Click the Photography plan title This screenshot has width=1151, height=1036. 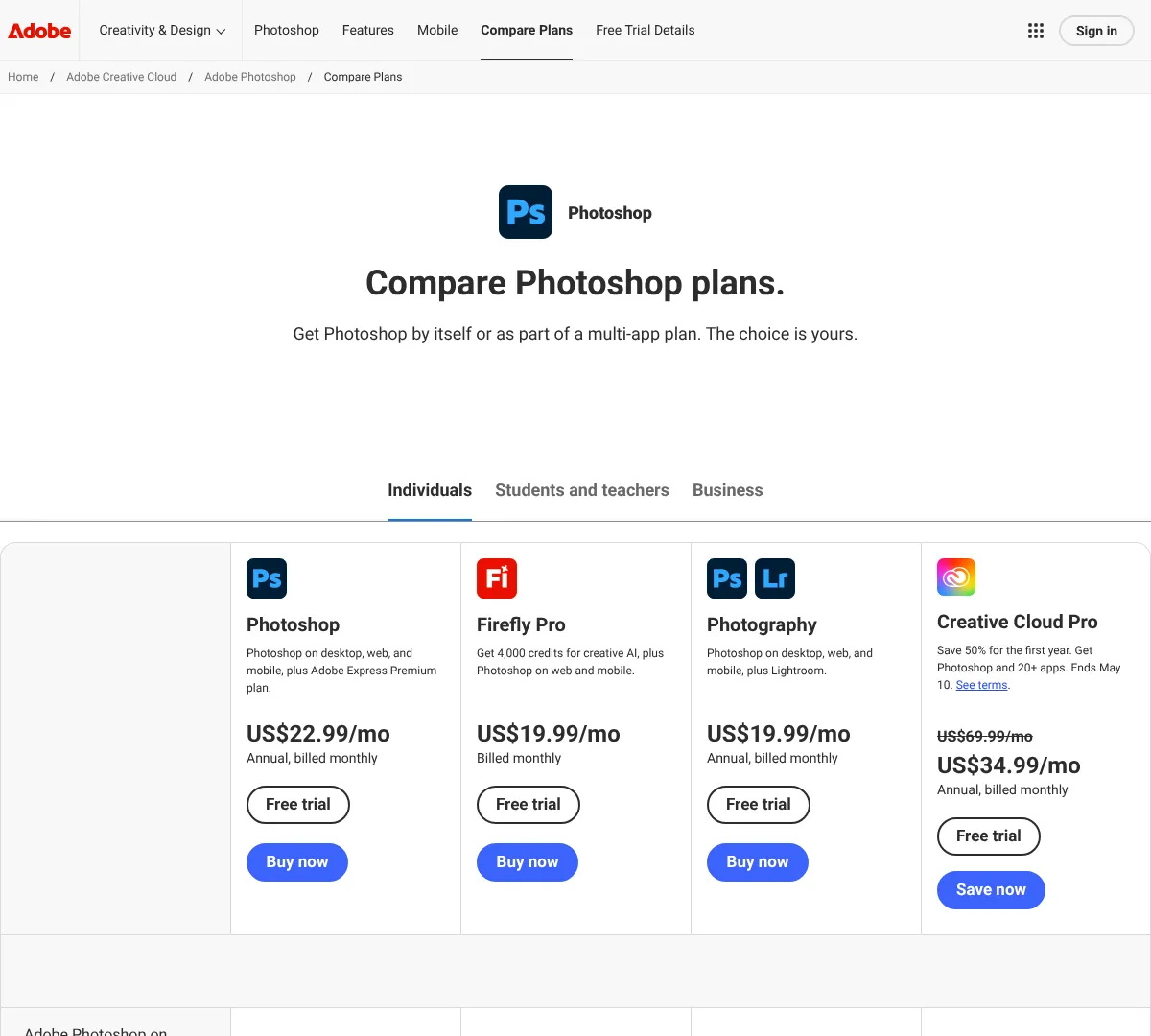[x=762, y=624]
